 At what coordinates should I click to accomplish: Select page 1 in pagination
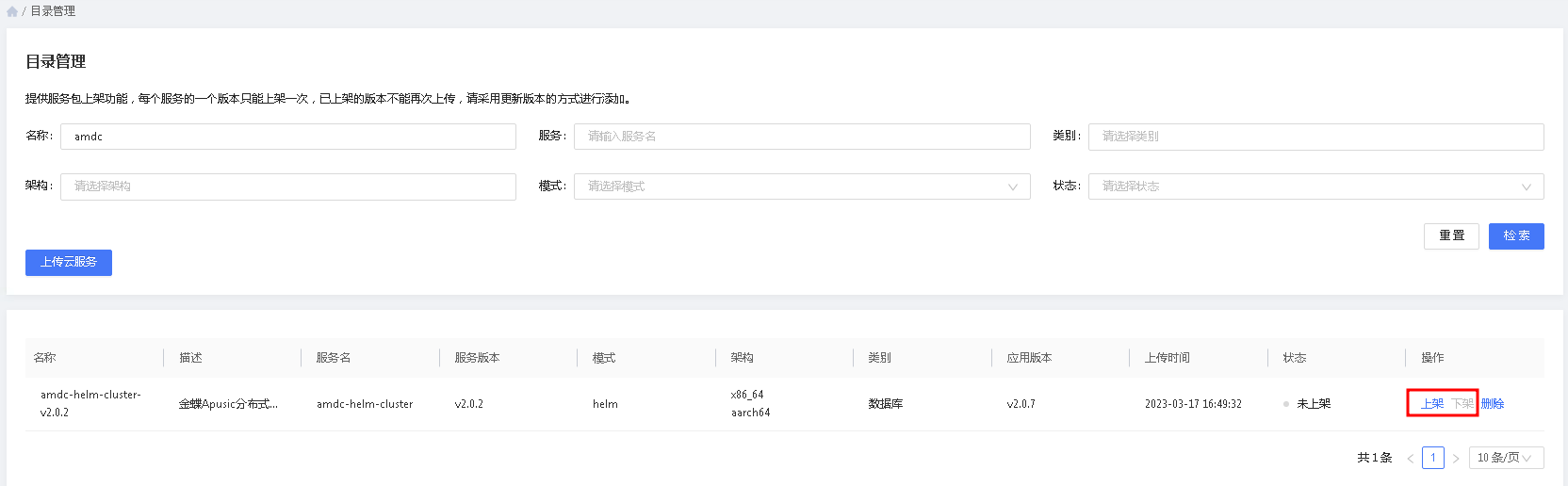tap(1433, 458)
